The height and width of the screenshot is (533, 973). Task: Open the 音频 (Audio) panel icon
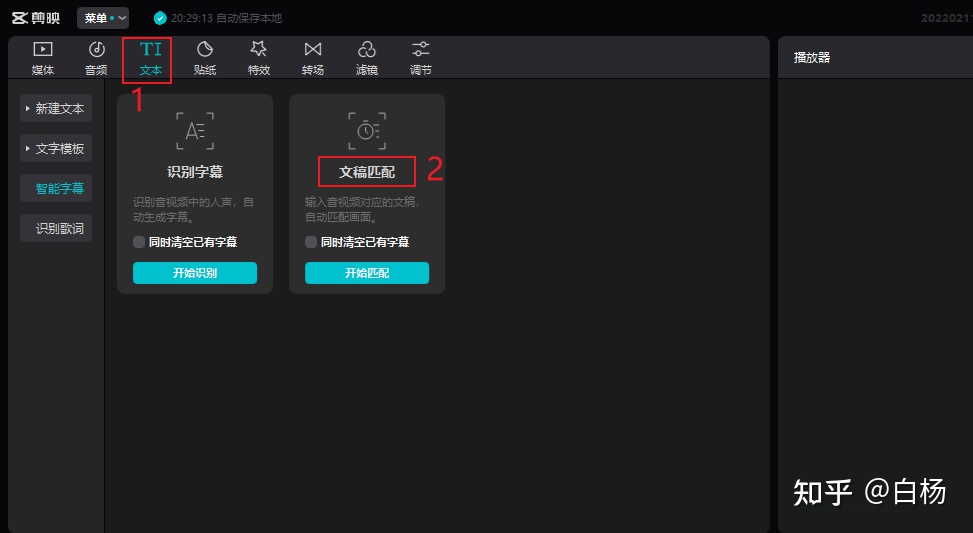click(x=96, y=50)
